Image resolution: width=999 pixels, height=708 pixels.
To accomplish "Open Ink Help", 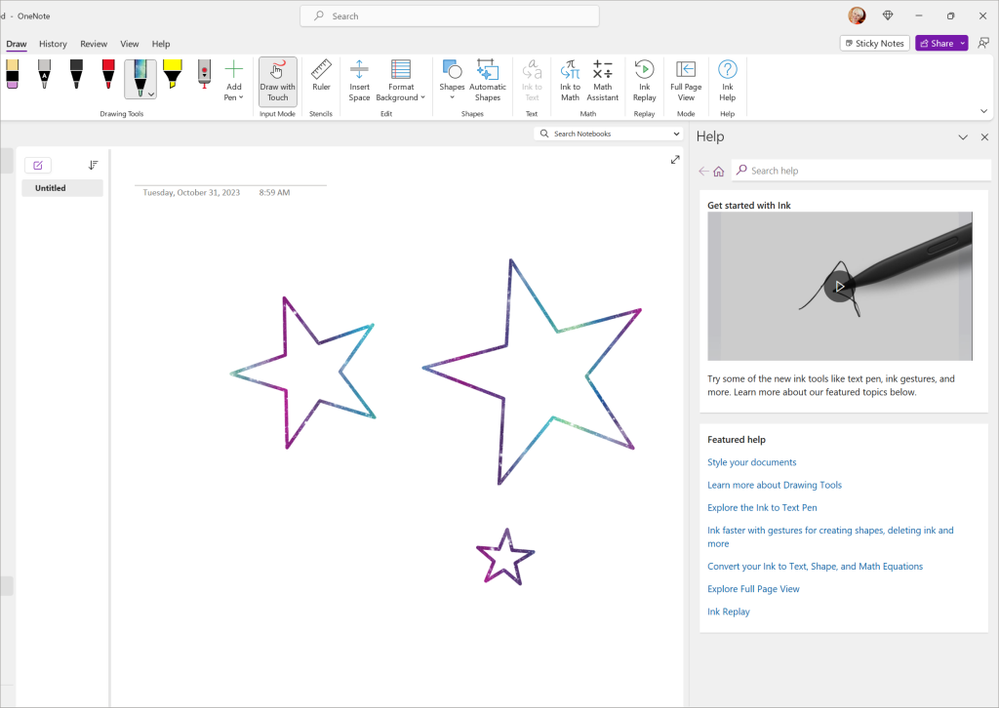I will click(x=727, y=80).
